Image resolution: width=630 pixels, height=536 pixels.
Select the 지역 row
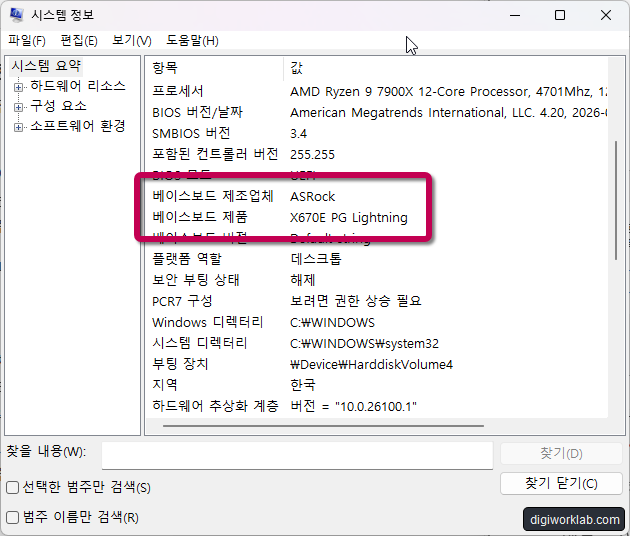(164, 385)
